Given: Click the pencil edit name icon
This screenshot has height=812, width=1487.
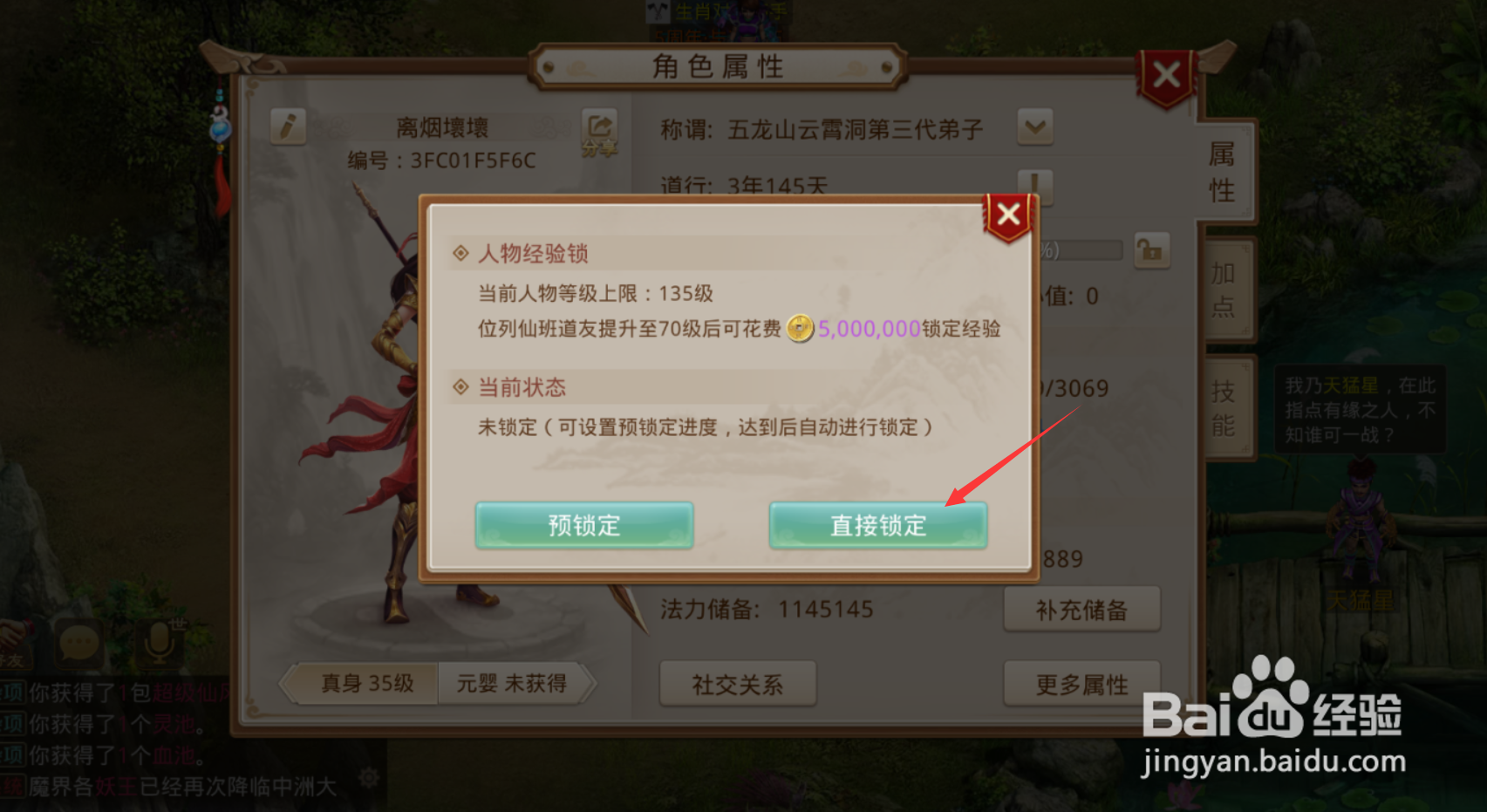Looking at the screenshot, I should pyautogui.click(x=288, y=126).
